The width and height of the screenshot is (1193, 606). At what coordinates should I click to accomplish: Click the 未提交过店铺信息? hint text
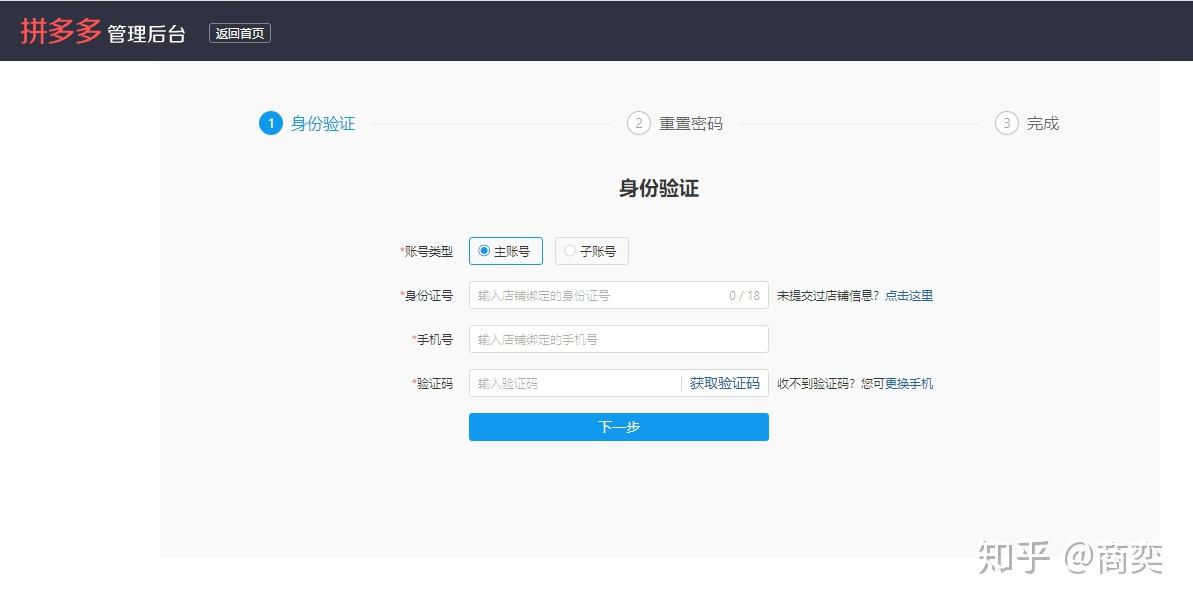[827, 295]
